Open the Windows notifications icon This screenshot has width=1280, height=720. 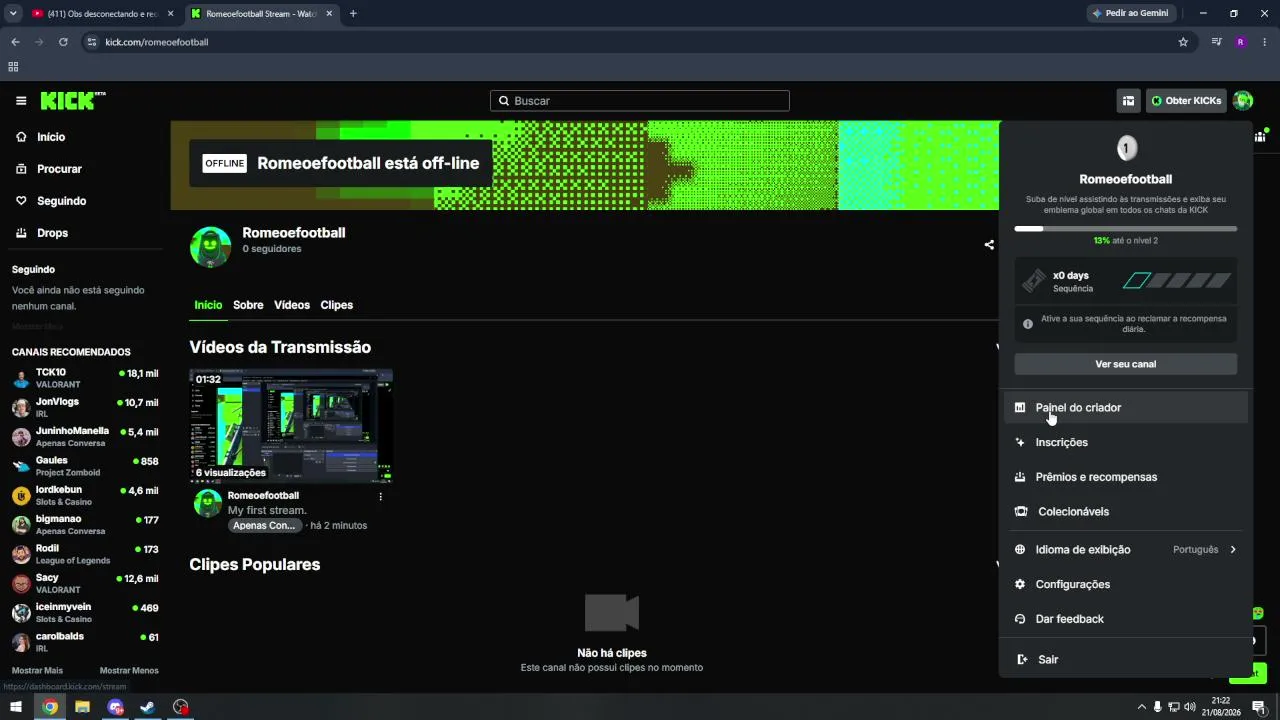[1259, 707]
